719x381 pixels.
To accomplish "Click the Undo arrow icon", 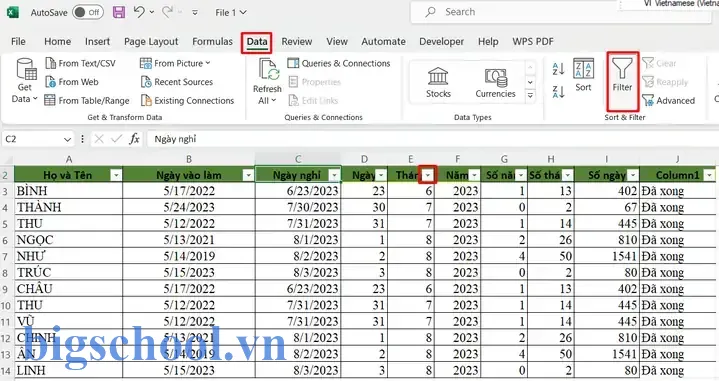I will [139, 12].
